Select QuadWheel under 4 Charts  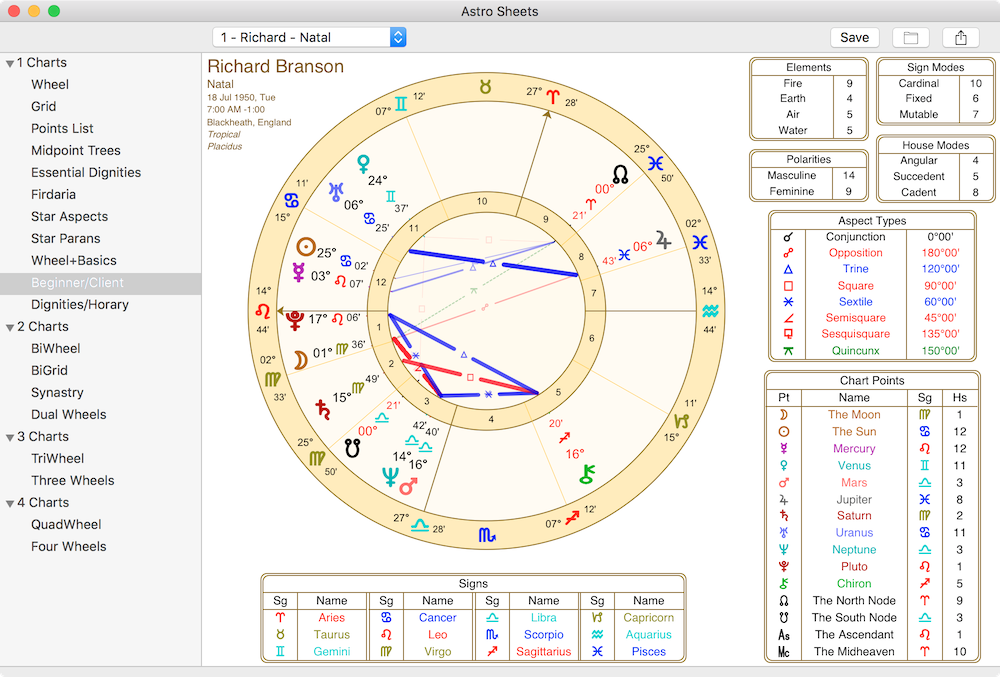(x=66, y=525)
